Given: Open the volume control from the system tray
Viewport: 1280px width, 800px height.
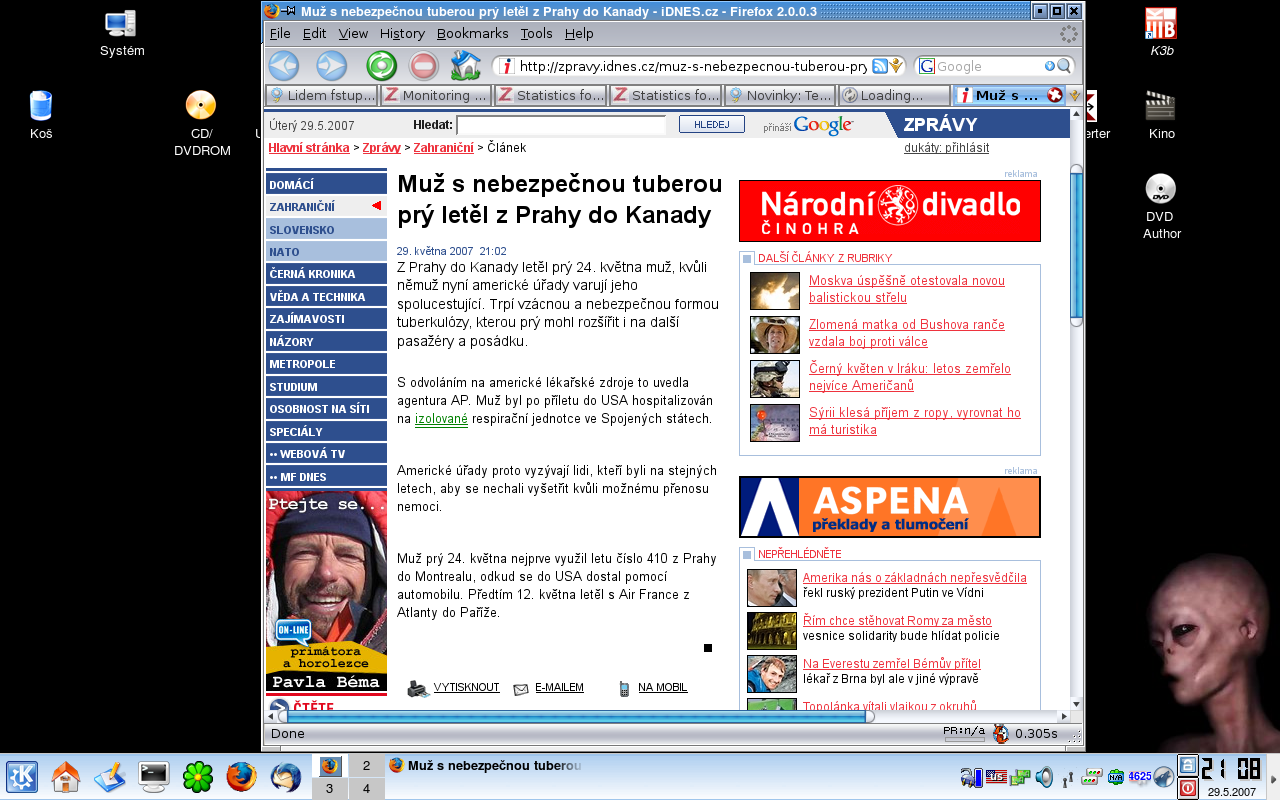Looking at the screenshot, I should pyautogui.click(x=1043, y=775).
